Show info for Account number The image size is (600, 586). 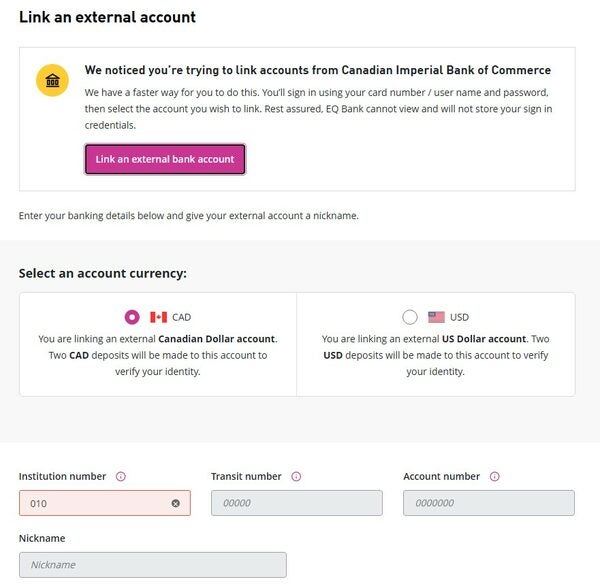[x=495, y=477]
